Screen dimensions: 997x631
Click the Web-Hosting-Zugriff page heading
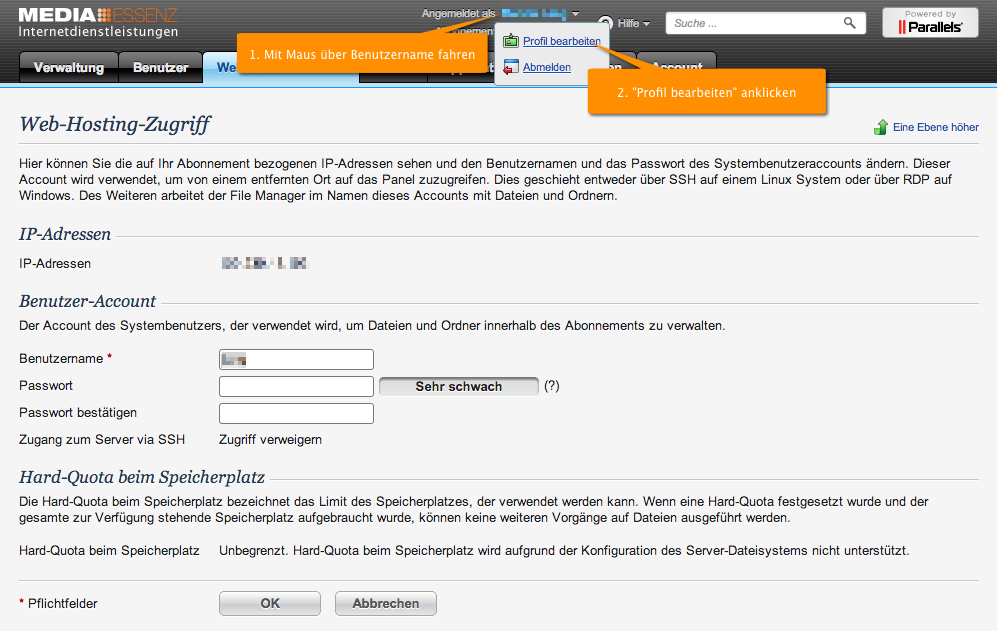coord(114,124)
